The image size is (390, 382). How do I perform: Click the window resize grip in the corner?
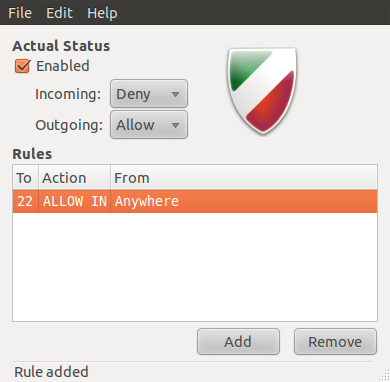[384, 376]
